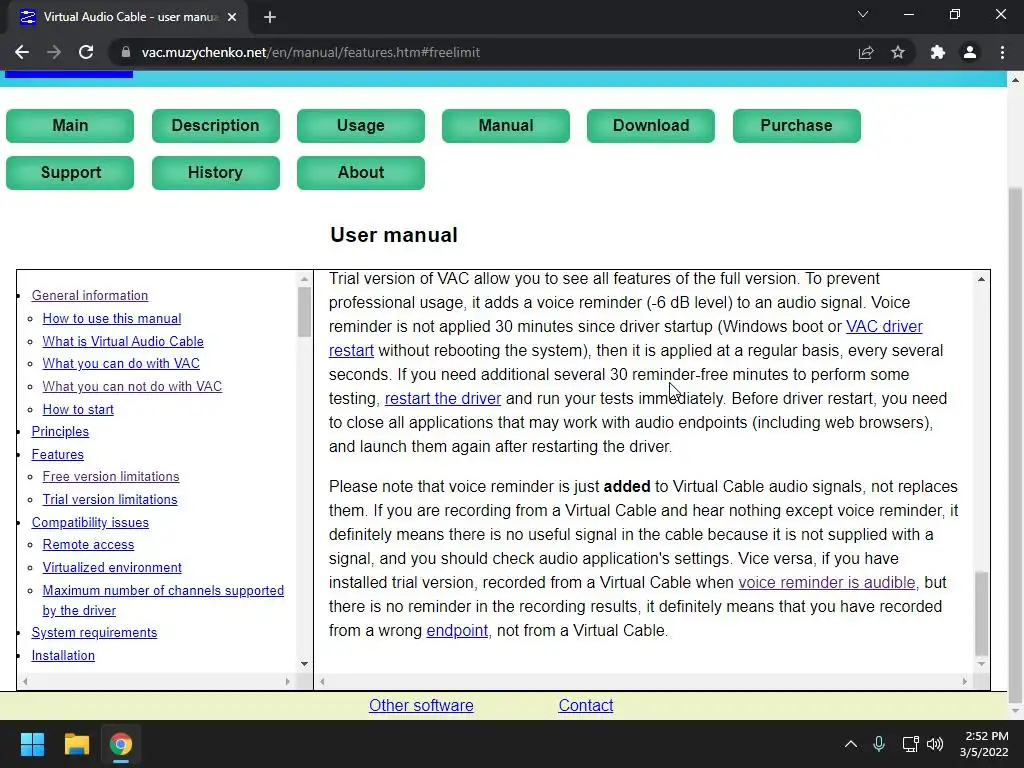Open the volume tray icon
This screenshot has height=768, width=1024.
pos(935,744)
